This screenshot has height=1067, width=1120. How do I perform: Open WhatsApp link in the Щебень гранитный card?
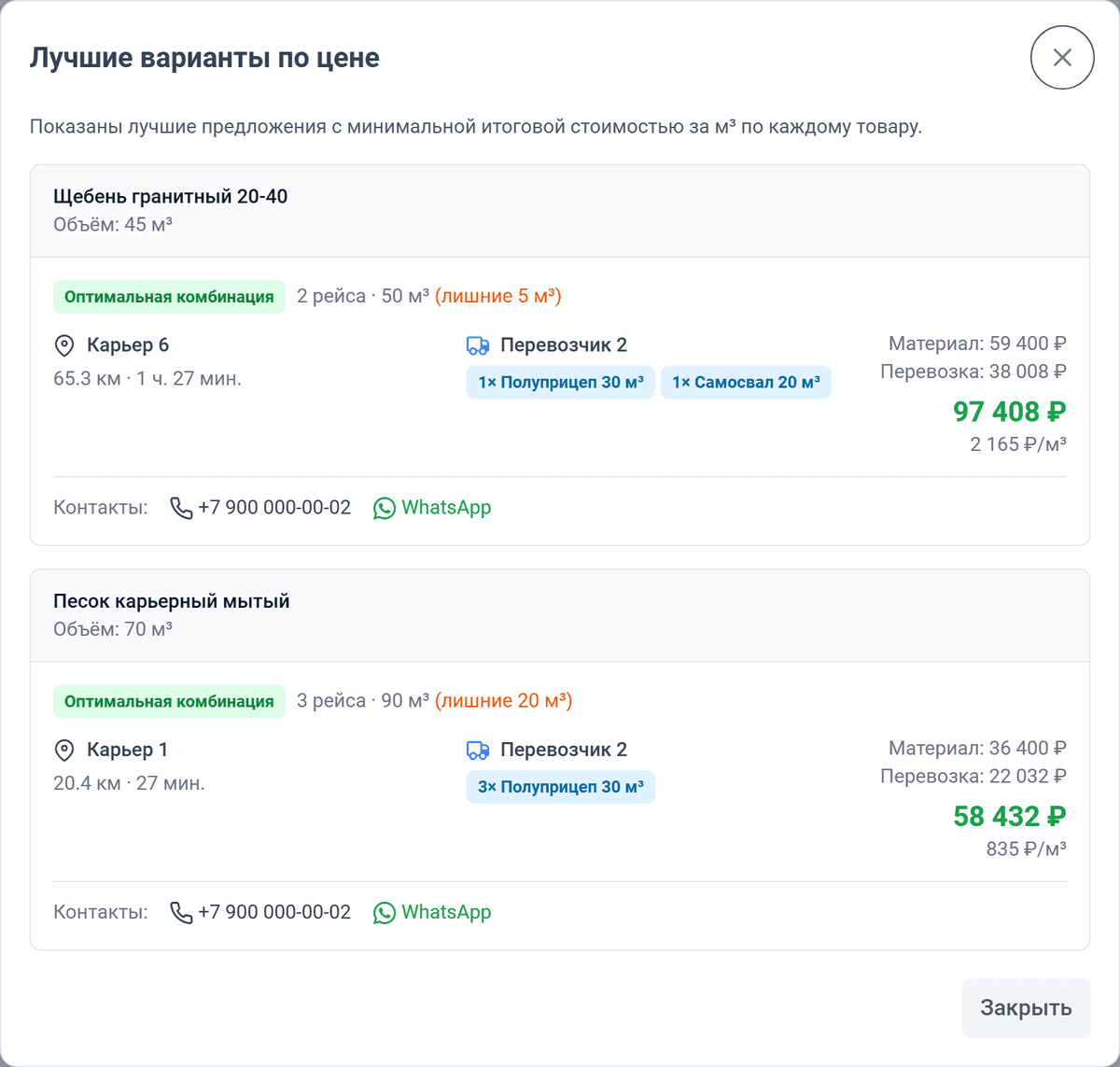tap(432, 508)
